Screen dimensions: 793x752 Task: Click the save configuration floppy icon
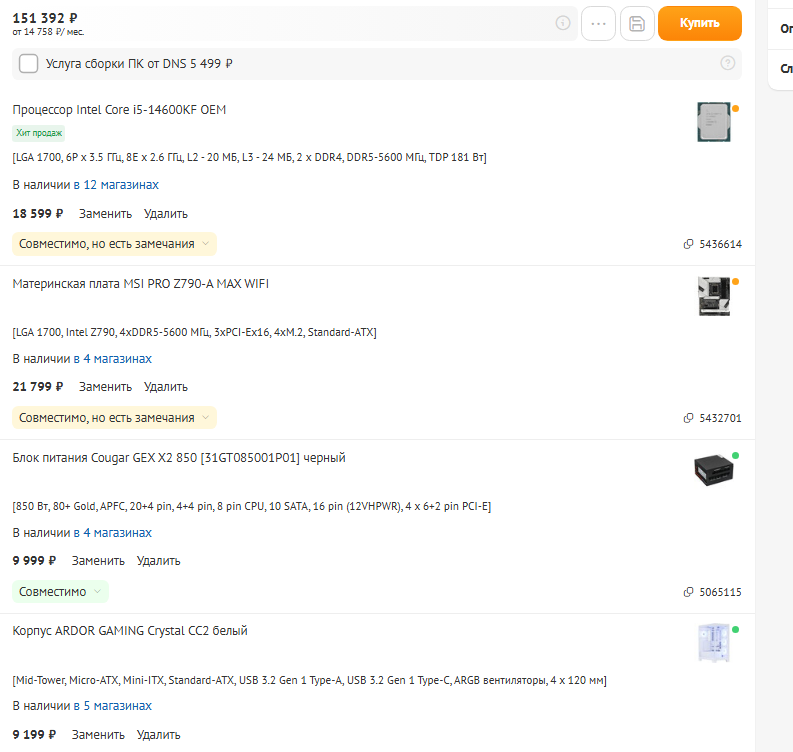coord(637,23)
